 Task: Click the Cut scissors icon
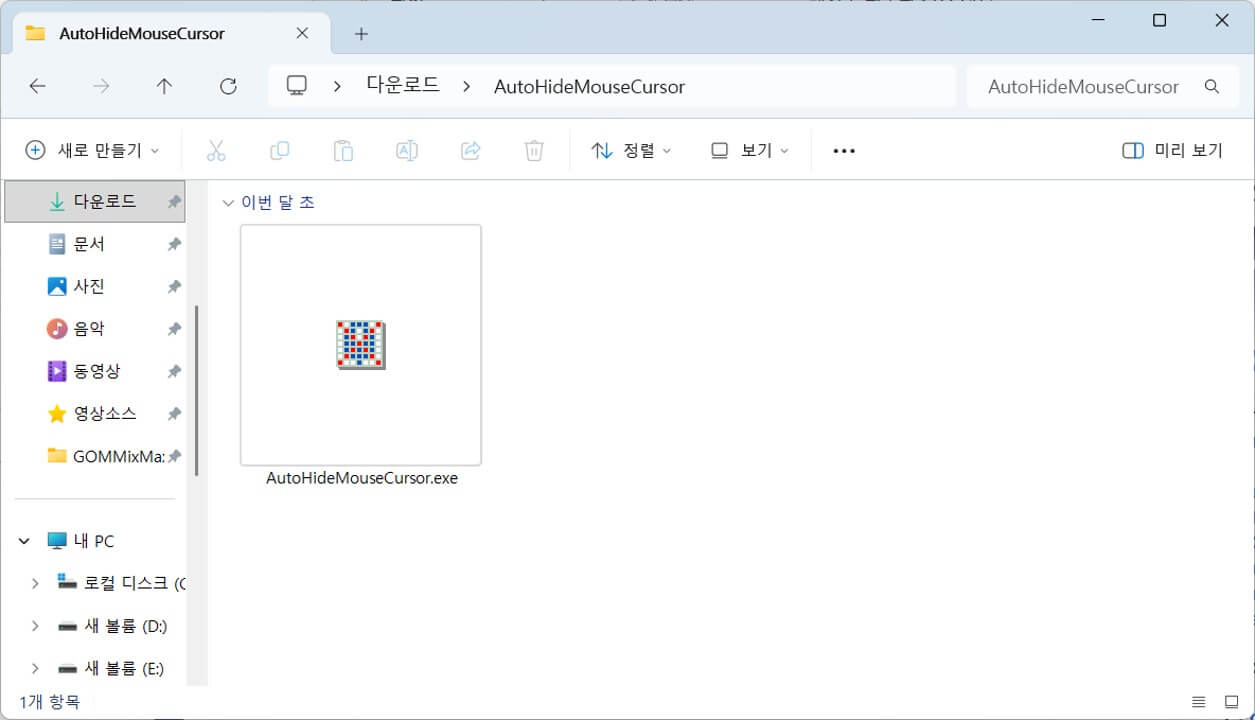(216, 151)
